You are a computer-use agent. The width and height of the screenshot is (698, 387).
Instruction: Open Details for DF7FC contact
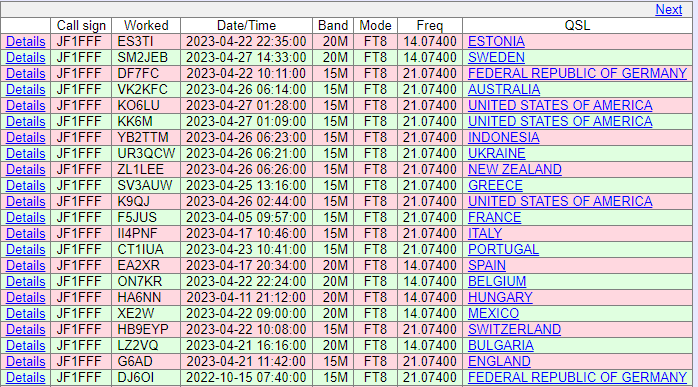click(25, 73)
